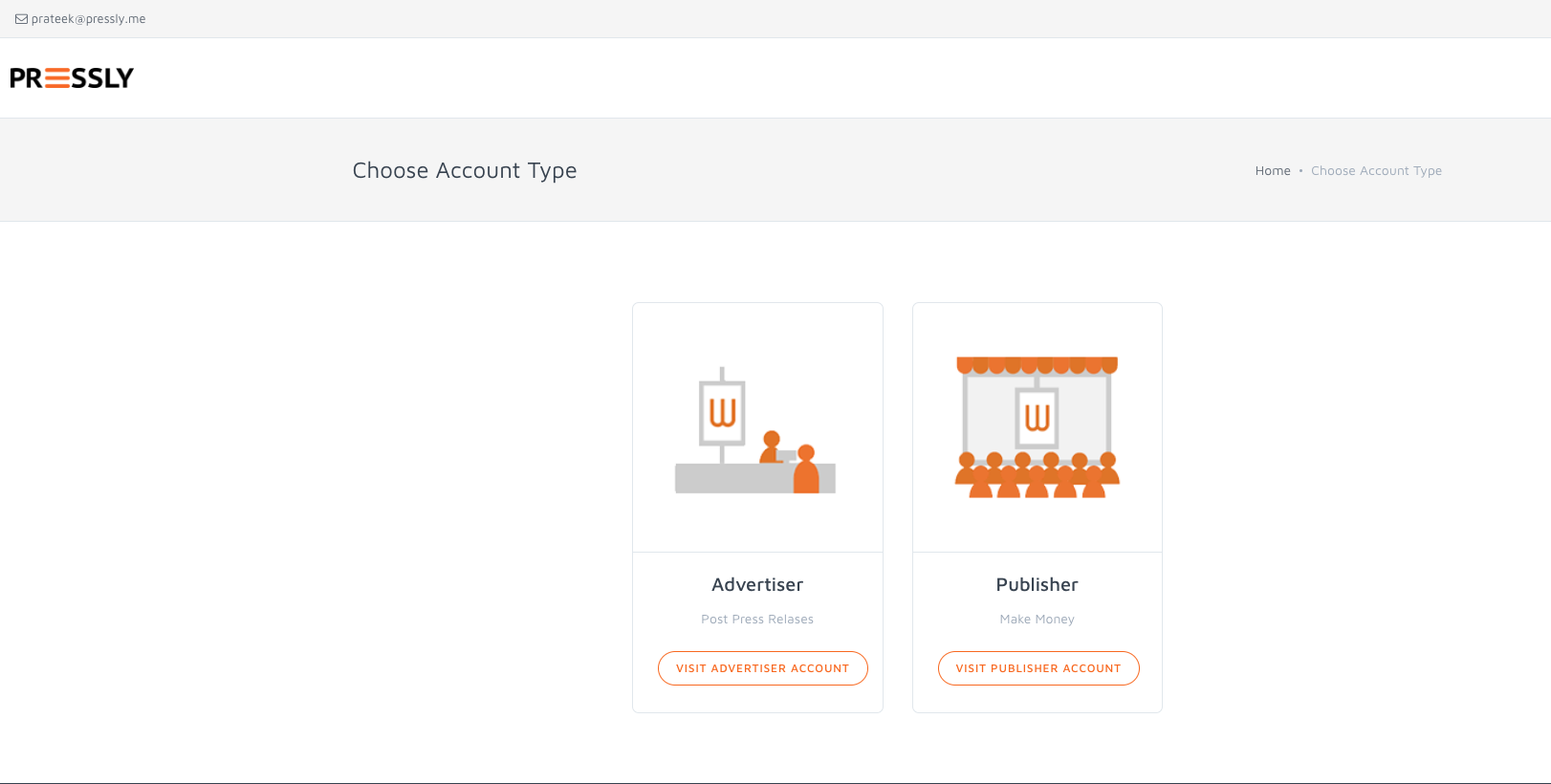This screenshot has width=1551, height=784.
Task: Click the breadcrumb separator dot after Home
Action: (1300, 171)
